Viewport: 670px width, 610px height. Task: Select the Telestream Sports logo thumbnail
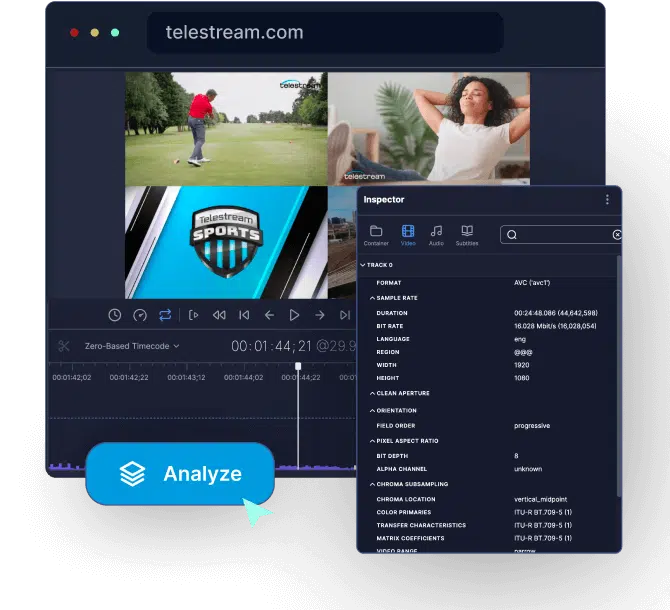pos(226,242)
